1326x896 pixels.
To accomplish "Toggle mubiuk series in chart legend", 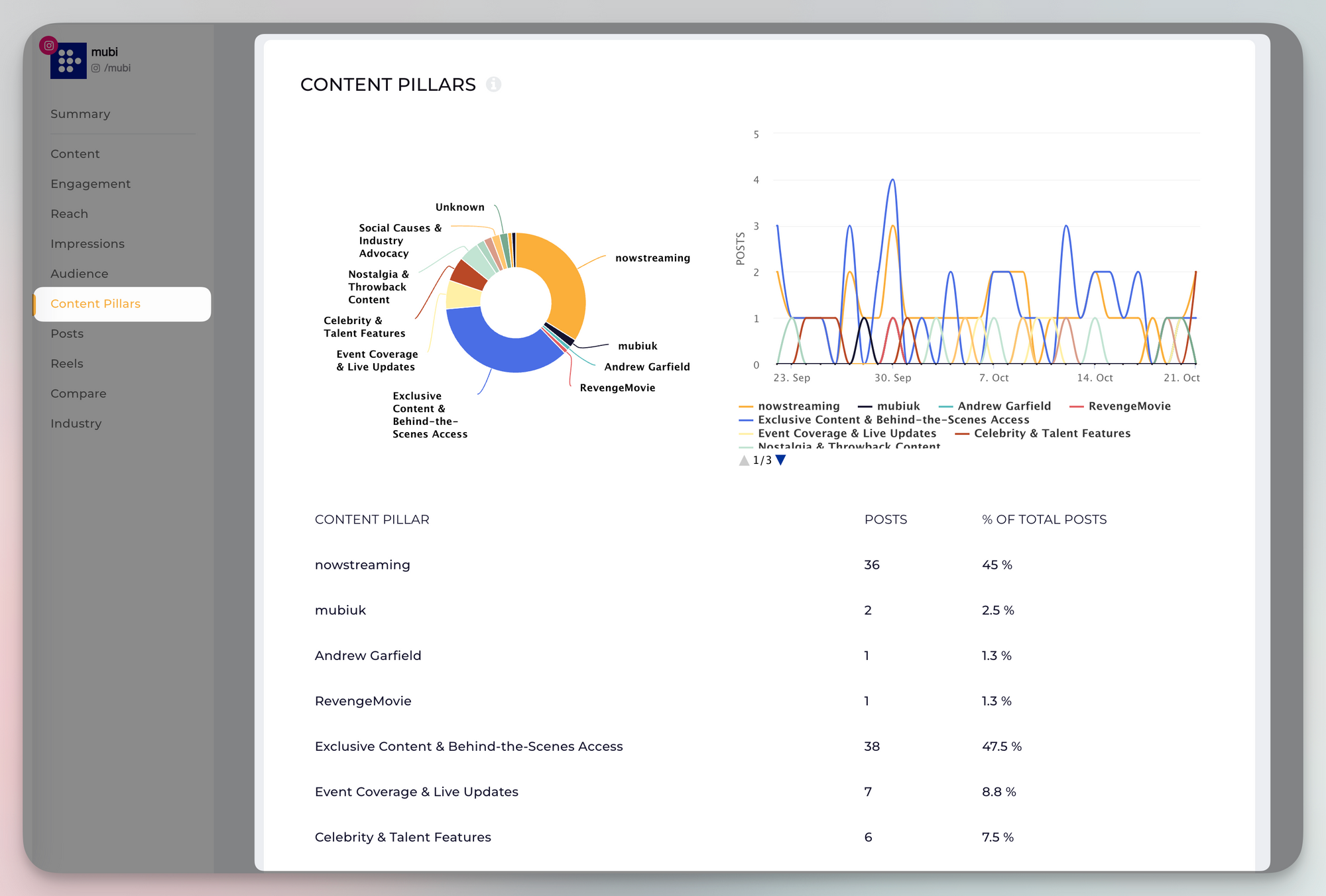I will pos(888,406).
